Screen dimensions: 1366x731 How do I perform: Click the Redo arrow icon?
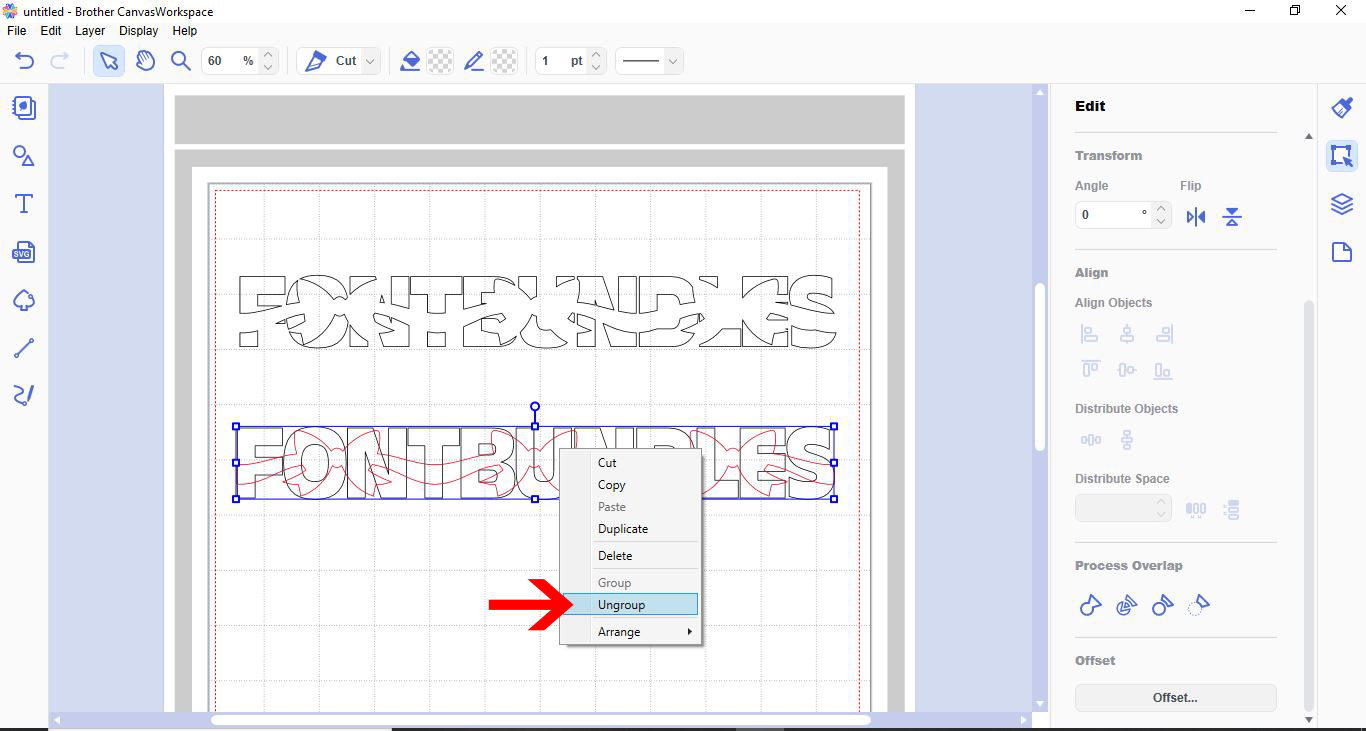59,61
